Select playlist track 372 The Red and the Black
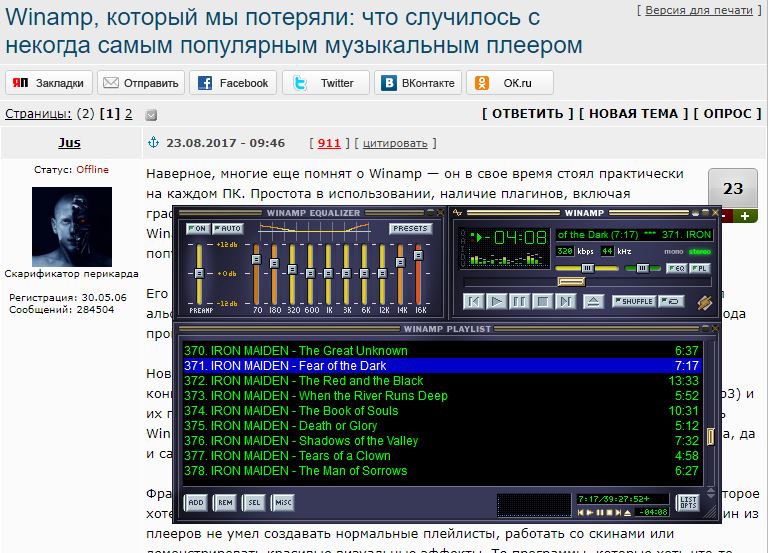 click(x=441, y=381)
